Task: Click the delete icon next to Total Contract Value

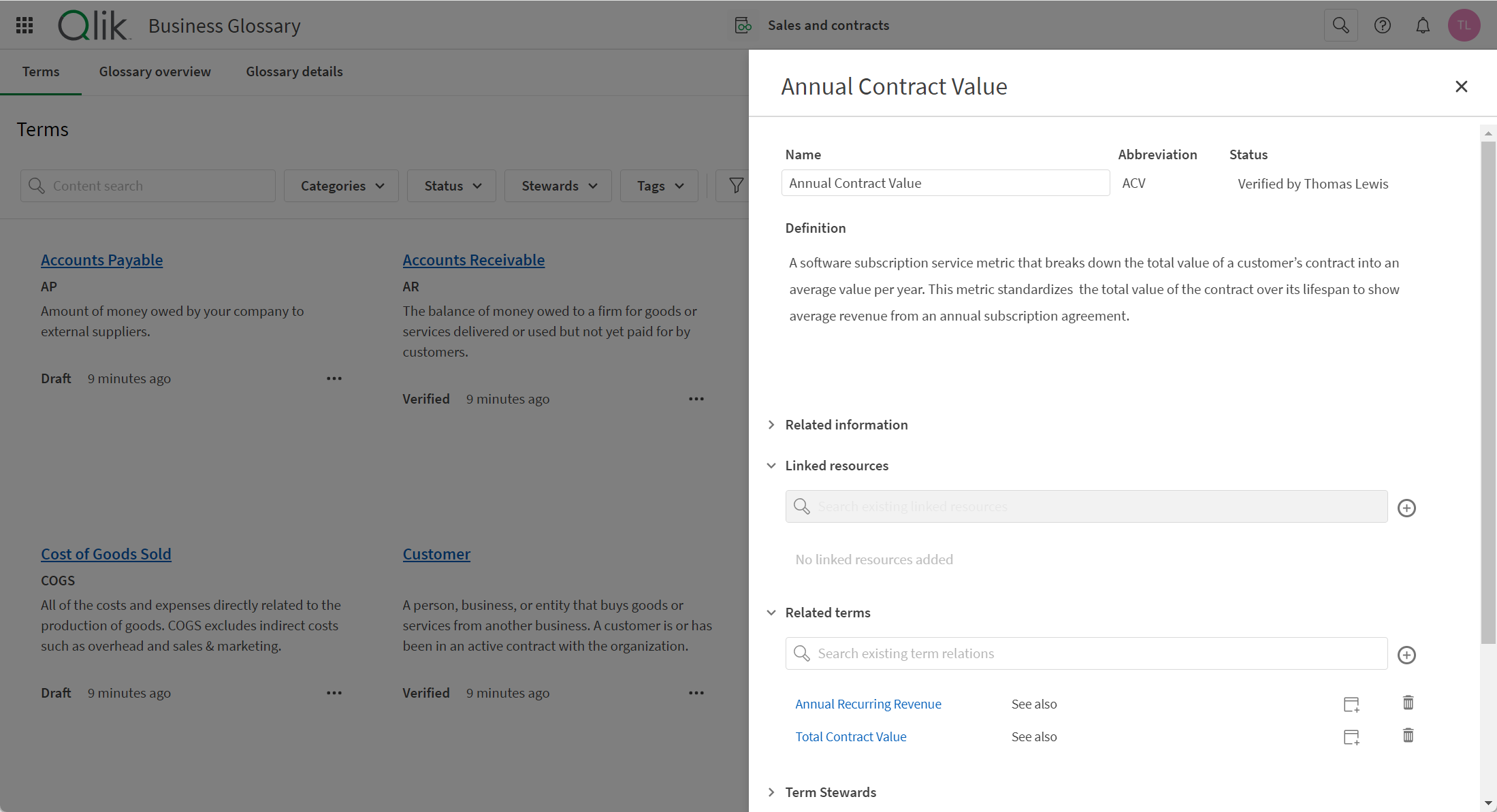Action: pyautogui.click(x=1407, y=736)
